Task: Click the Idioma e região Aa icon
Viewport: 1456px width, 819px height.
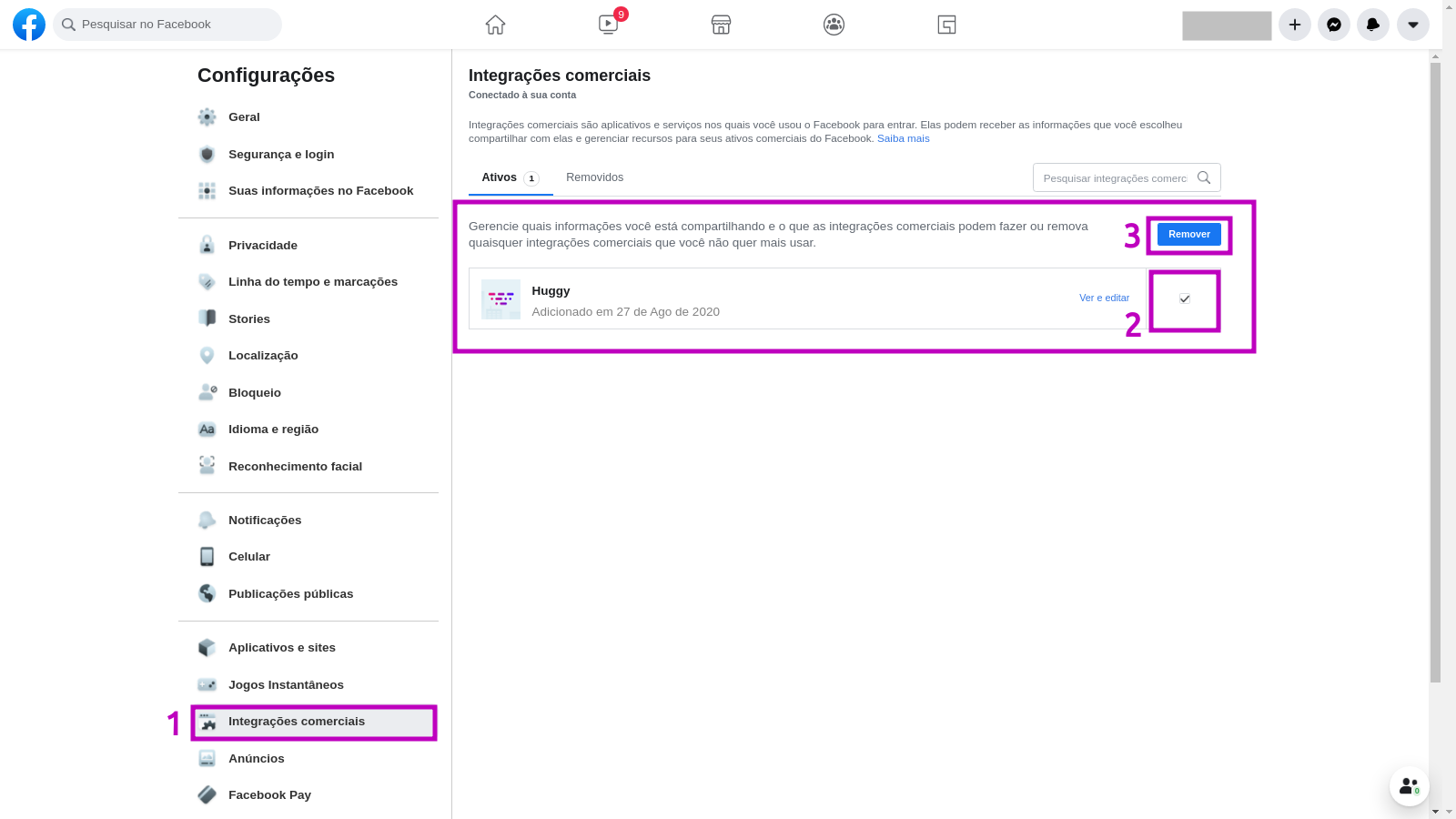Action: (207, 430)
